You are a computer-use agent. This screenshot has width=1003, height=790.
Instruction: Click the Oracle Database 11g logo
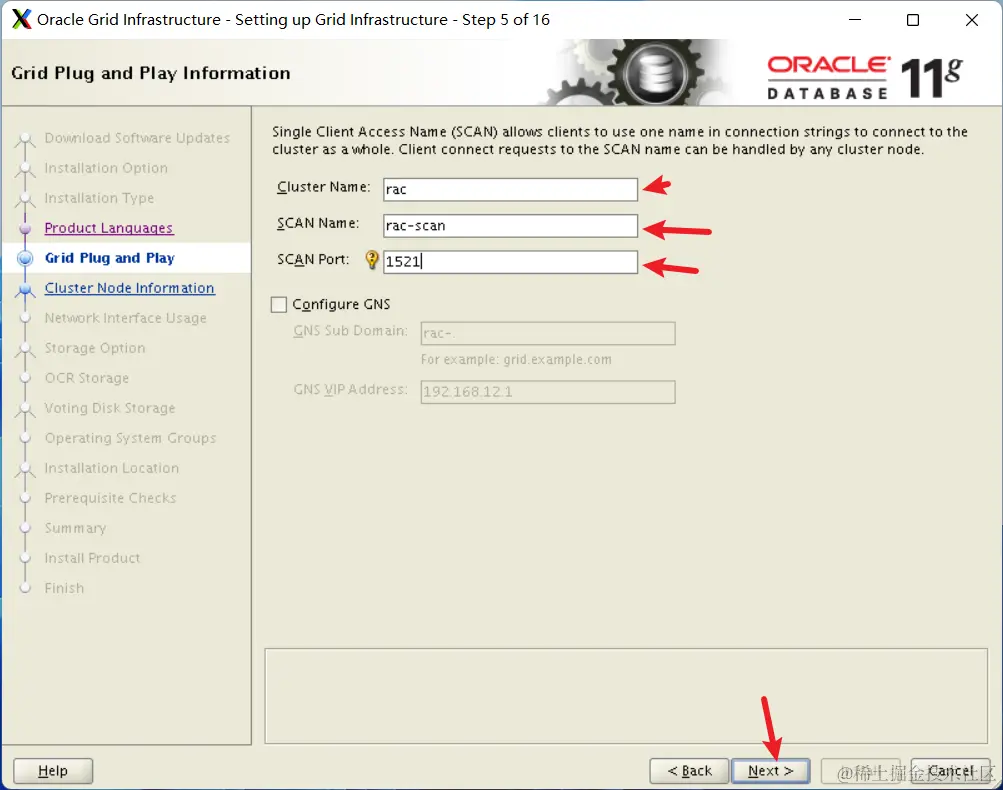point(865,78)
